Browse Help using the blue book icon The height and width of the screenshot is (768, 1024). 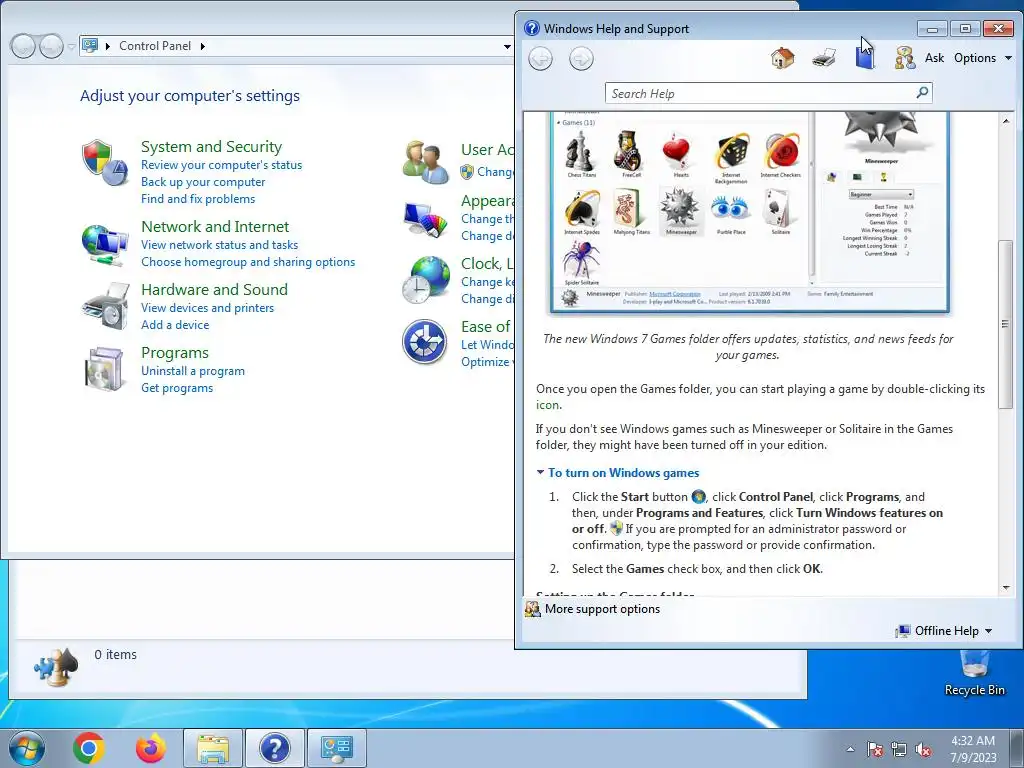[865, 58]
